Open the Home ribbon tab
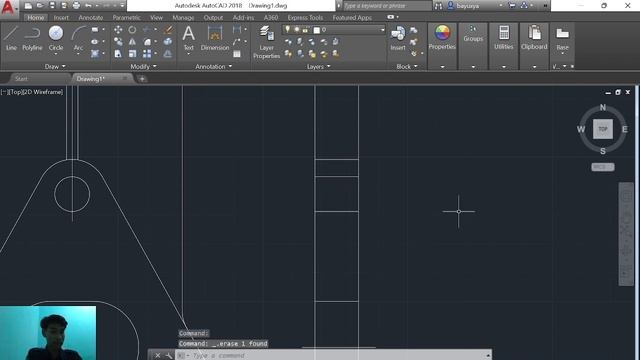The width and height of the screenshot is (640, 360). (36, 18)
